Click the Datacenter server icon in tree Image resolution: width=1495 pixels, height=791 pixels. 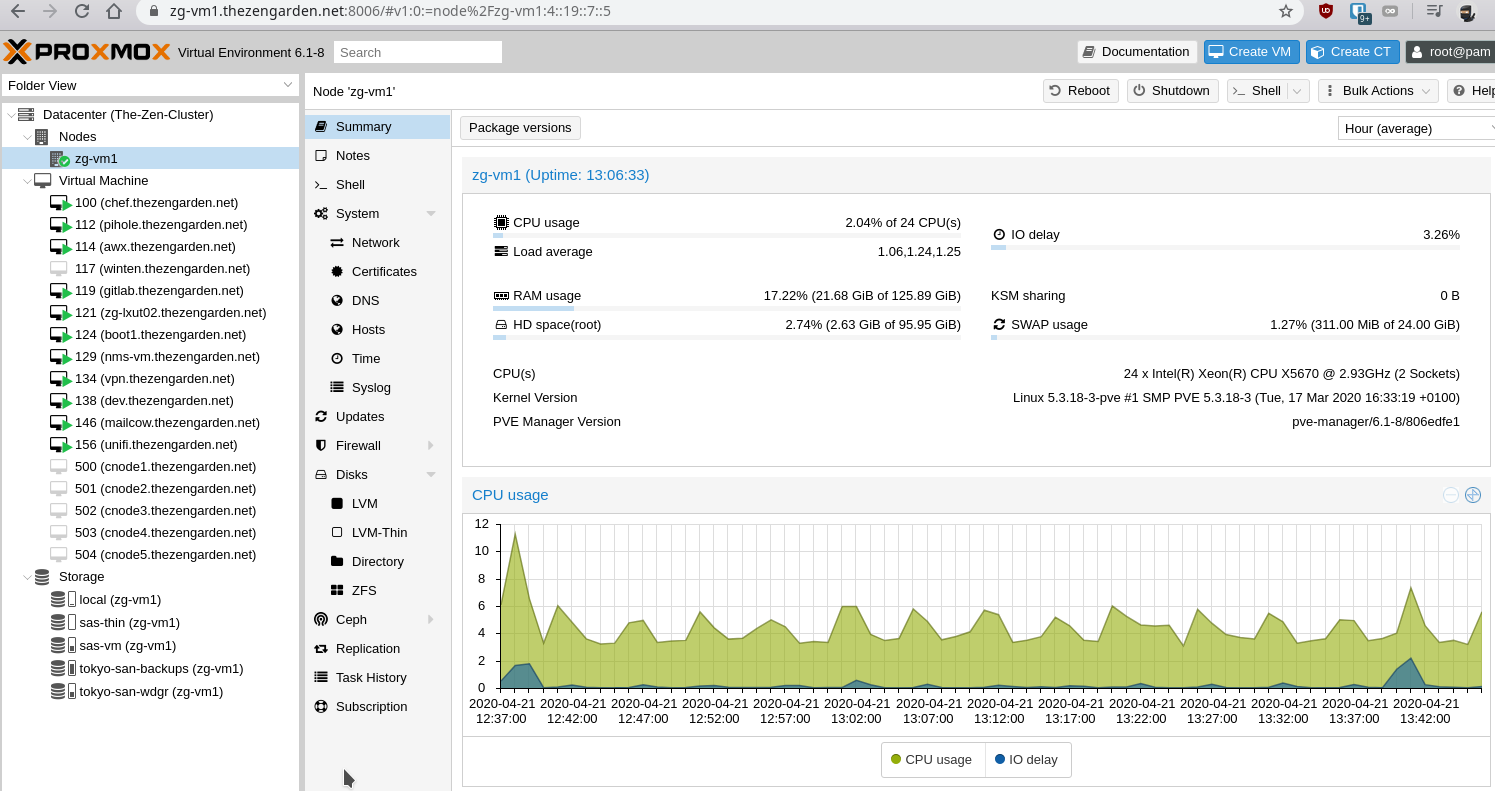pos(26,114)
